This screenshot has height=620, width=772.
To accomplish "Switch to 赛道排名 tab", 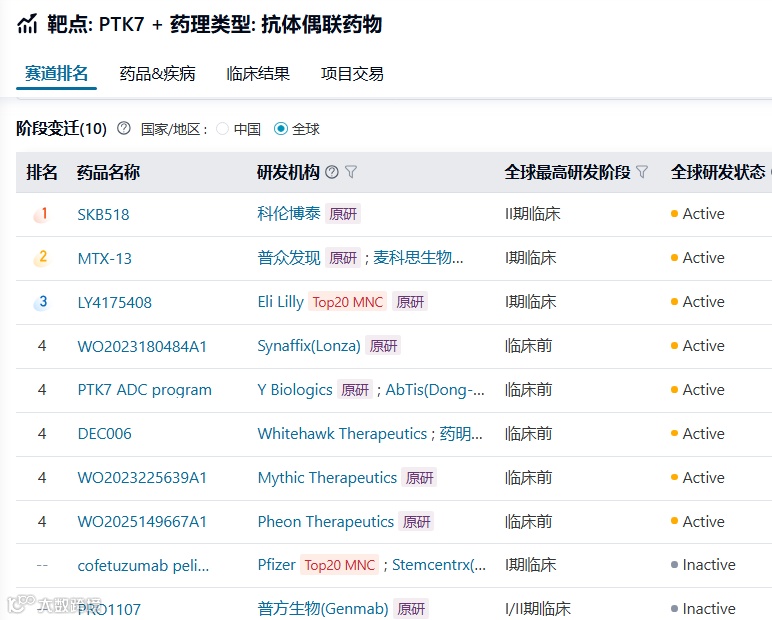I will (x=56, y=73).
